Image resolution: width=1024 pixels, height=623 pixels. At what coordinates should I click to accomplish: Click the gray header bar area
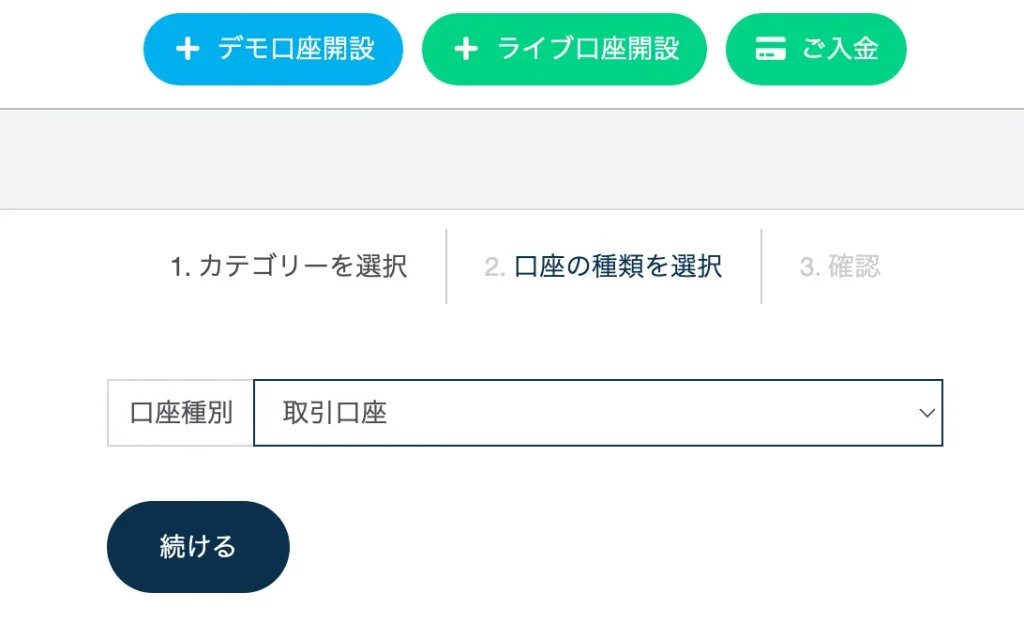point(512,155)
